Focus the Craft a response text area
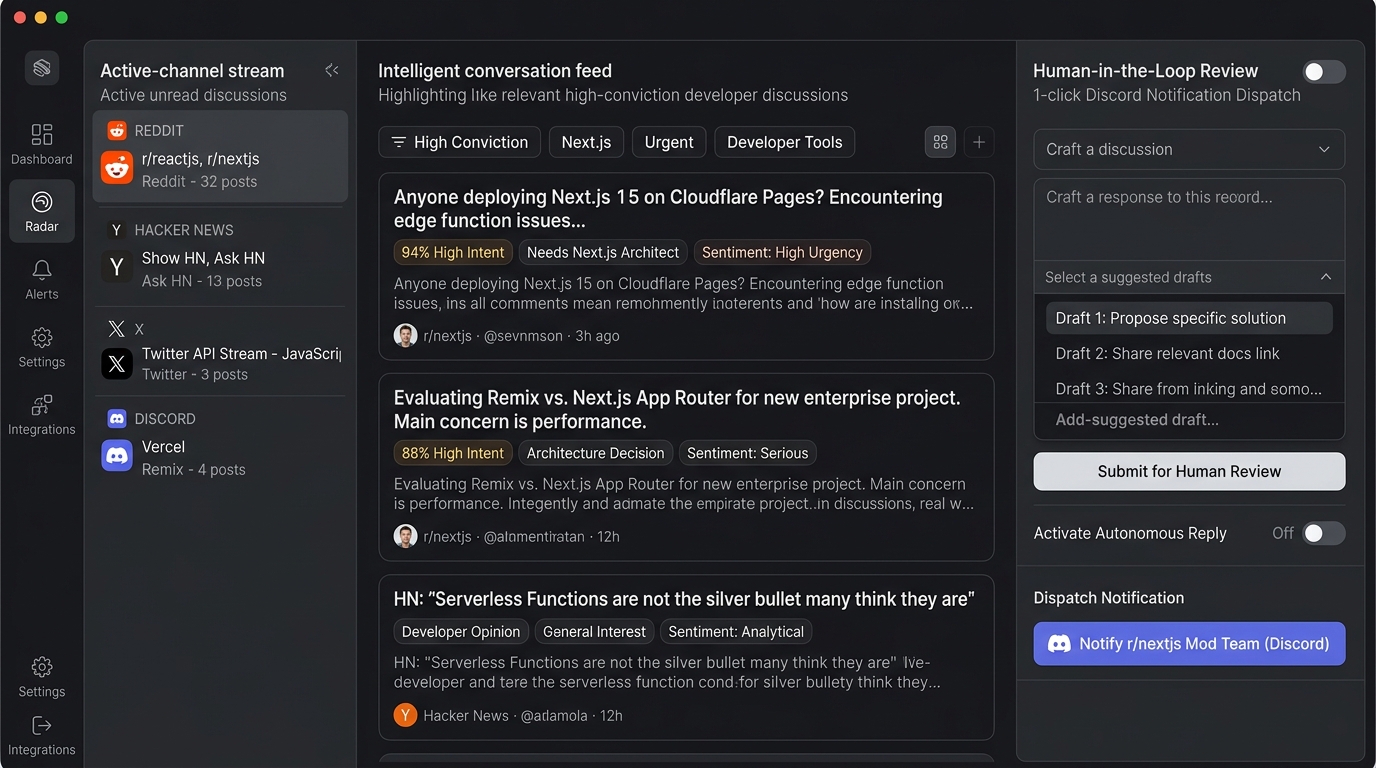 tap(1189, 219)
